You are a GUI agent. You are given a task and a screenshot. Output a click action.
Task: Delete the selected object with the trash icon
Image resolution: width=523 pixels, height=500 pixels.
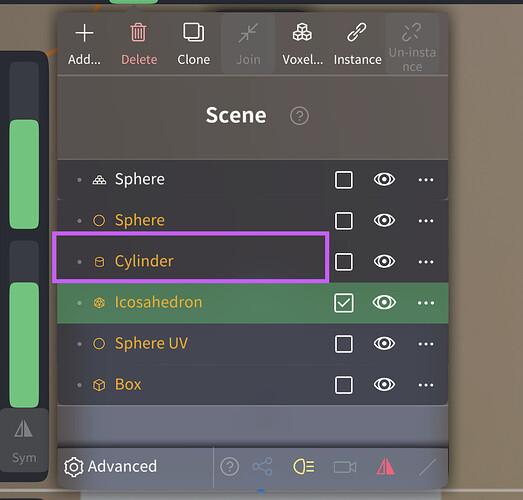(x=139, y=44)
